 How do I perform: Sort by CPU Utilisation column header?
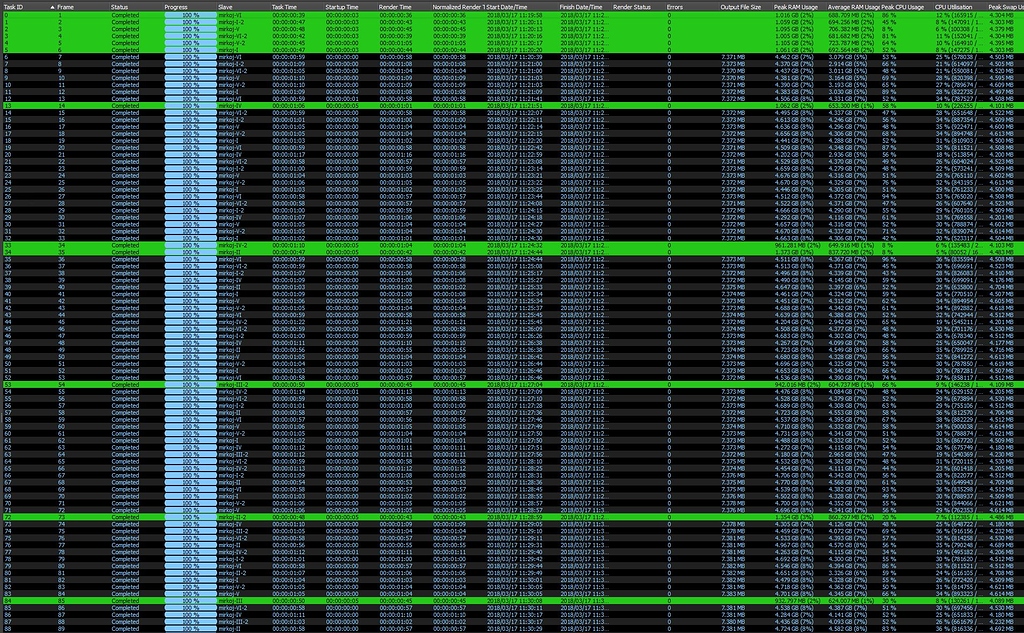(x=956, y=6)
